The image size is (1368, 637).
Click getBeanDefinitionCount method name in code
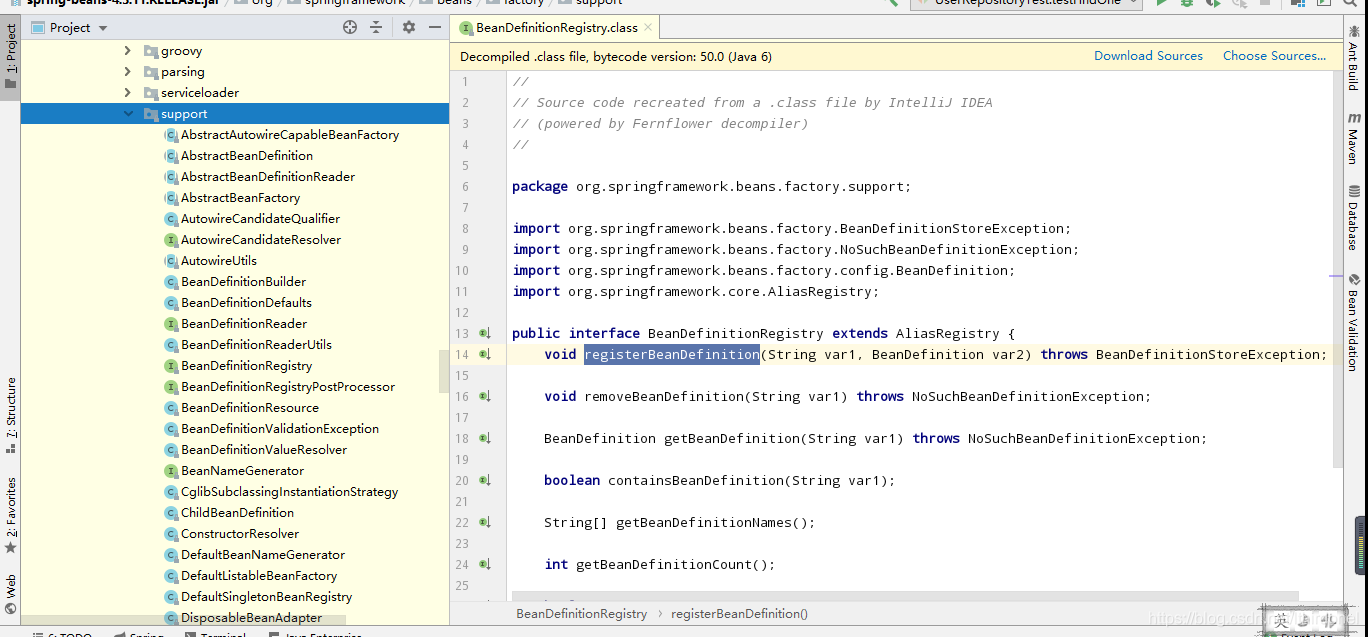[x=663, y=564]
